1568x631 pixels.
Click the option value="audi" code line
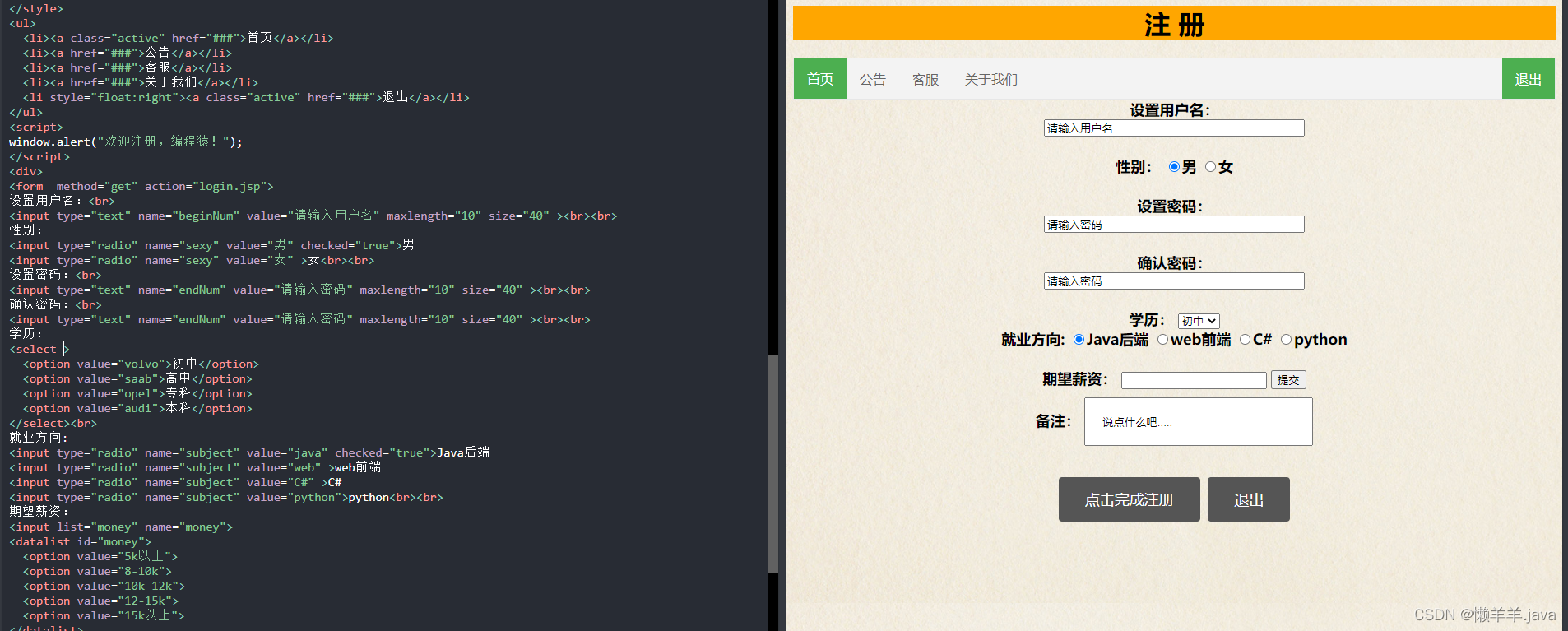[137, 408]
